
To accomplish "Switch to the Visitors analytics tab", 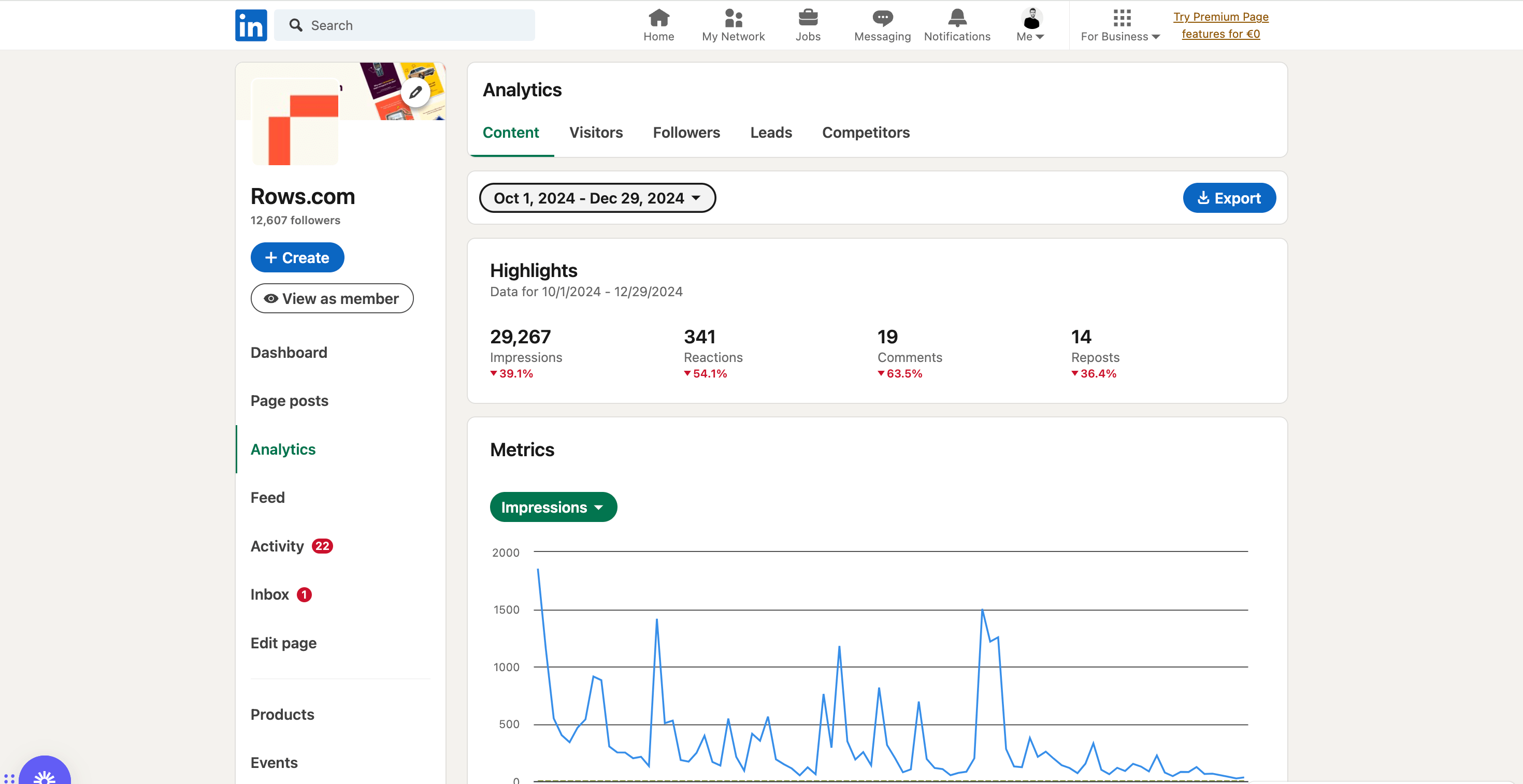I will (x=596, y=132).
